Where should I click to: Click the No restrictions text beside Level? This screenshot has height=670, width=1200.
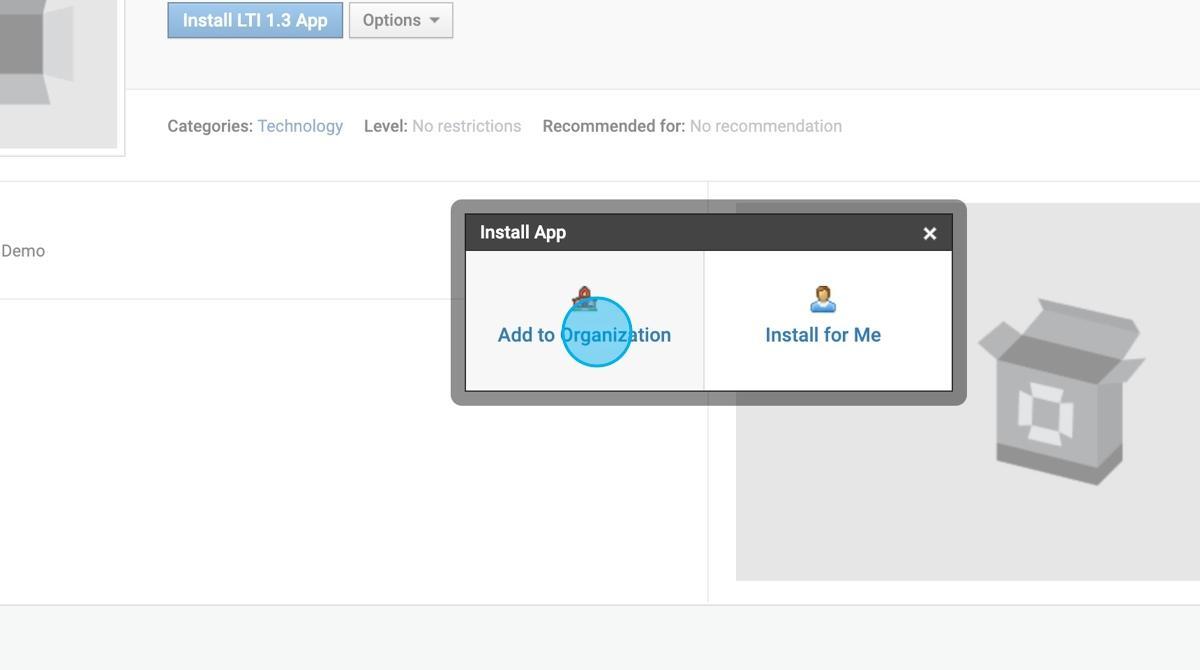tap(466, 126)
